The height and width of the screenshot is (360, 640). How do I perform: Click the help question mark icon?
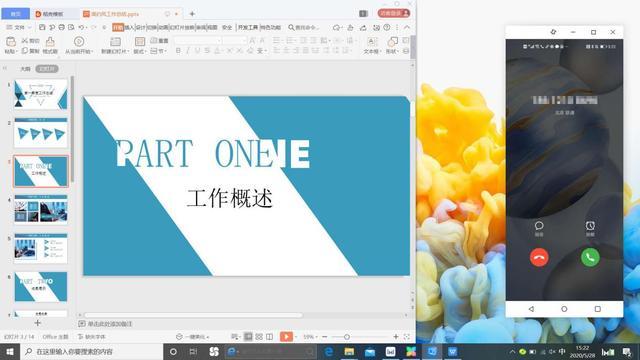[387, 27]
